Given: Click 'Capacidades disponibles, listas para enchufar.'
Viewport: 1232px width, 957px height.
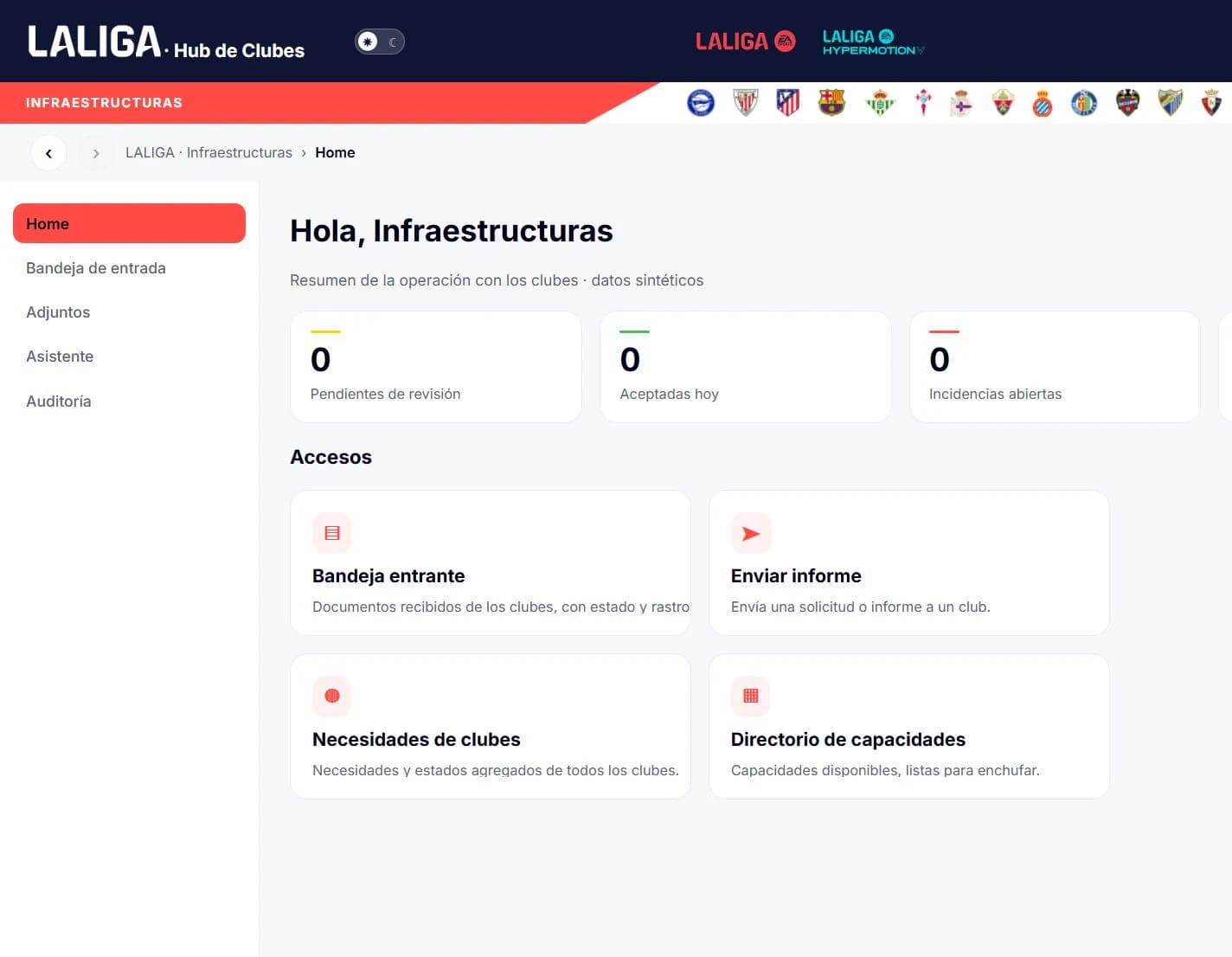Looking at the screenshot, I should tap(885, 770).
